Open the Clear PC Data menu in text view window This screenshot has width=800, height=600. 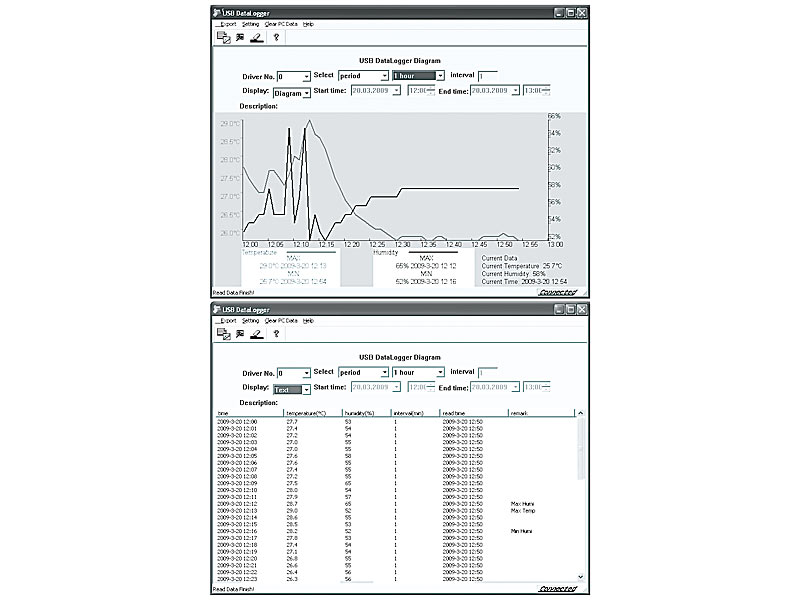point(281,320)
